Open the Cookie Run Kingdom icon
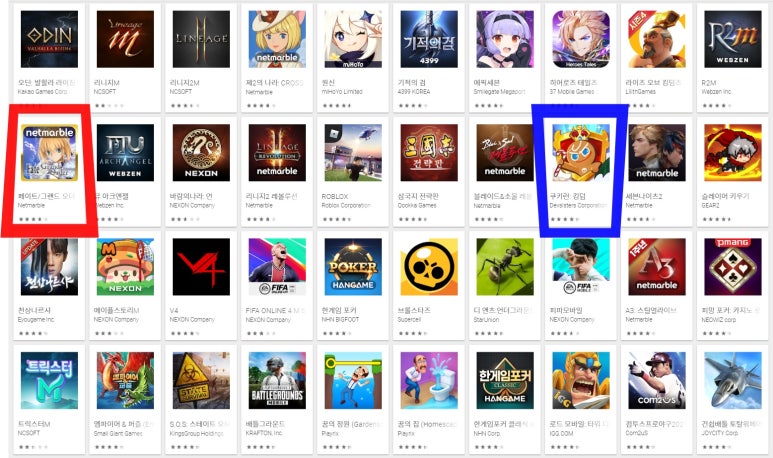 581,152
